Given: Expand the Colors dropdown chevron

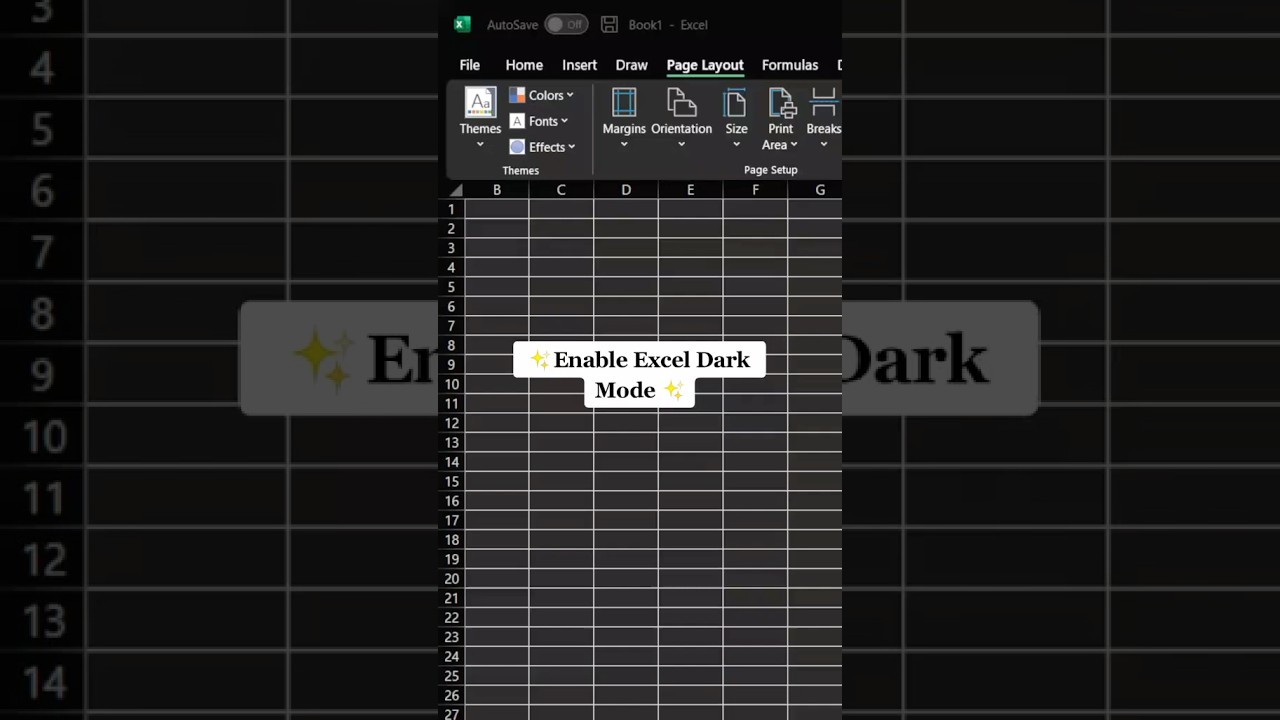Looking at the screenshot, I should (570, 95).
